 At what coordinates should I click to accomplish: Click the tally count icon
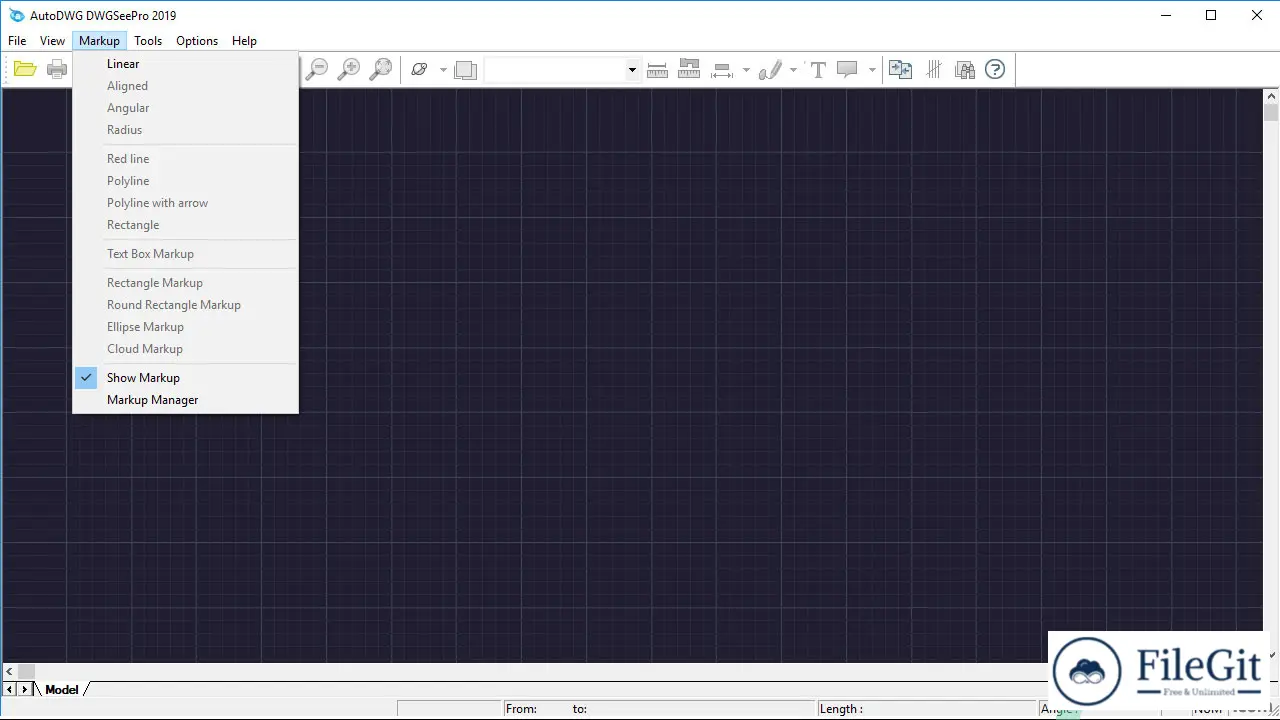tap(934, 69)
